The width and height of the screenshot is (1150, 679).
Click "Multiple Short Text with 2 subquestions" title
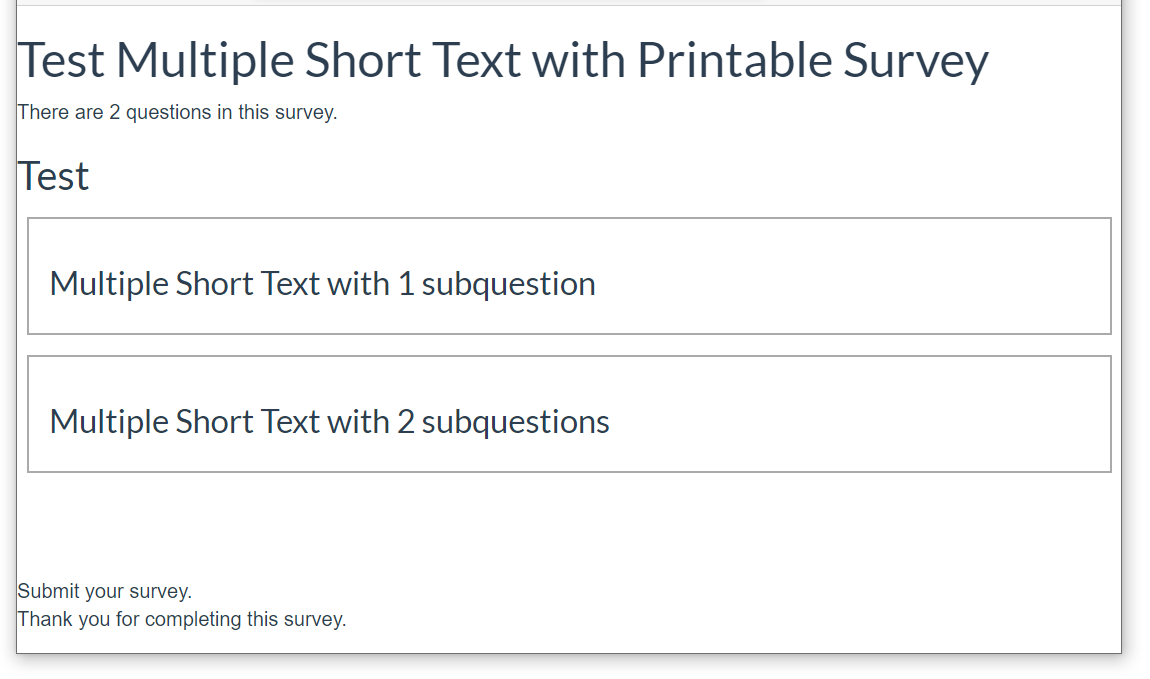click(x=329, y=422)
